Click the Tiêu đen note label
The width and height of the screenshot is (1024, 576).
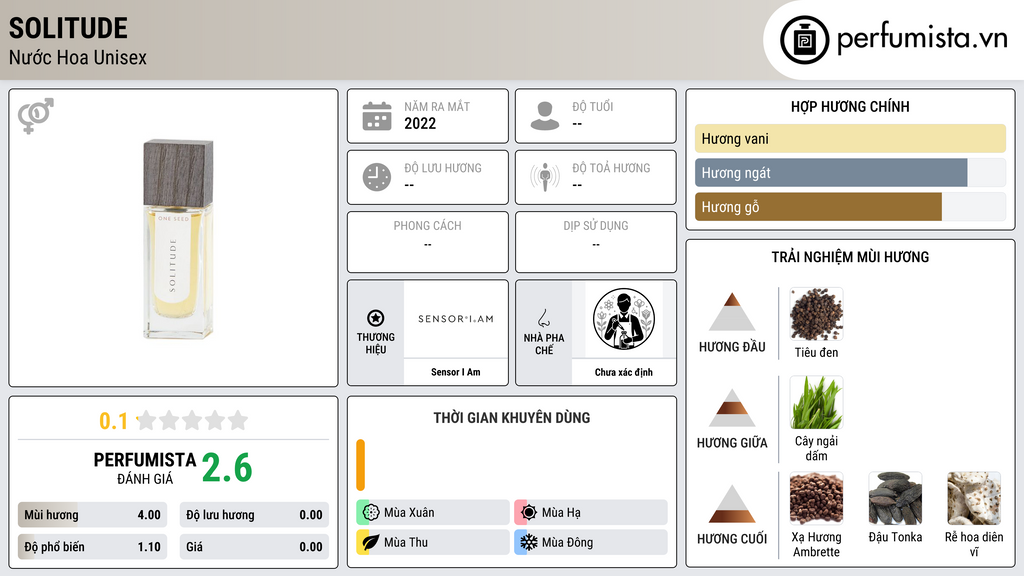tap(816, 352)
